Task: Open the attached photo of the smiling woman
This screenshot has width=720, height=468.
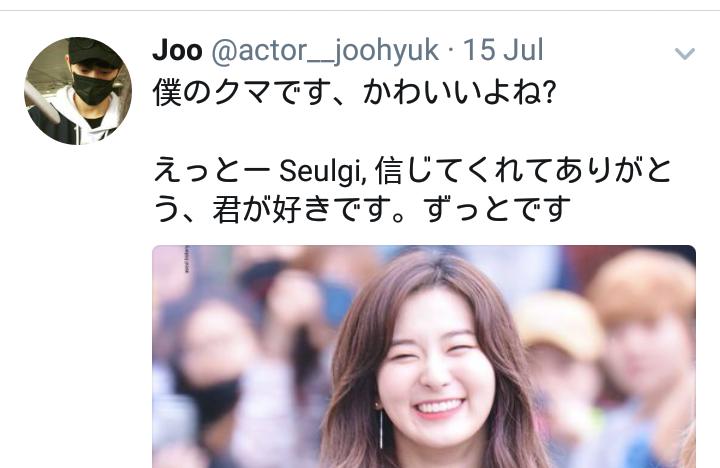Action: [x=424, y=357]
